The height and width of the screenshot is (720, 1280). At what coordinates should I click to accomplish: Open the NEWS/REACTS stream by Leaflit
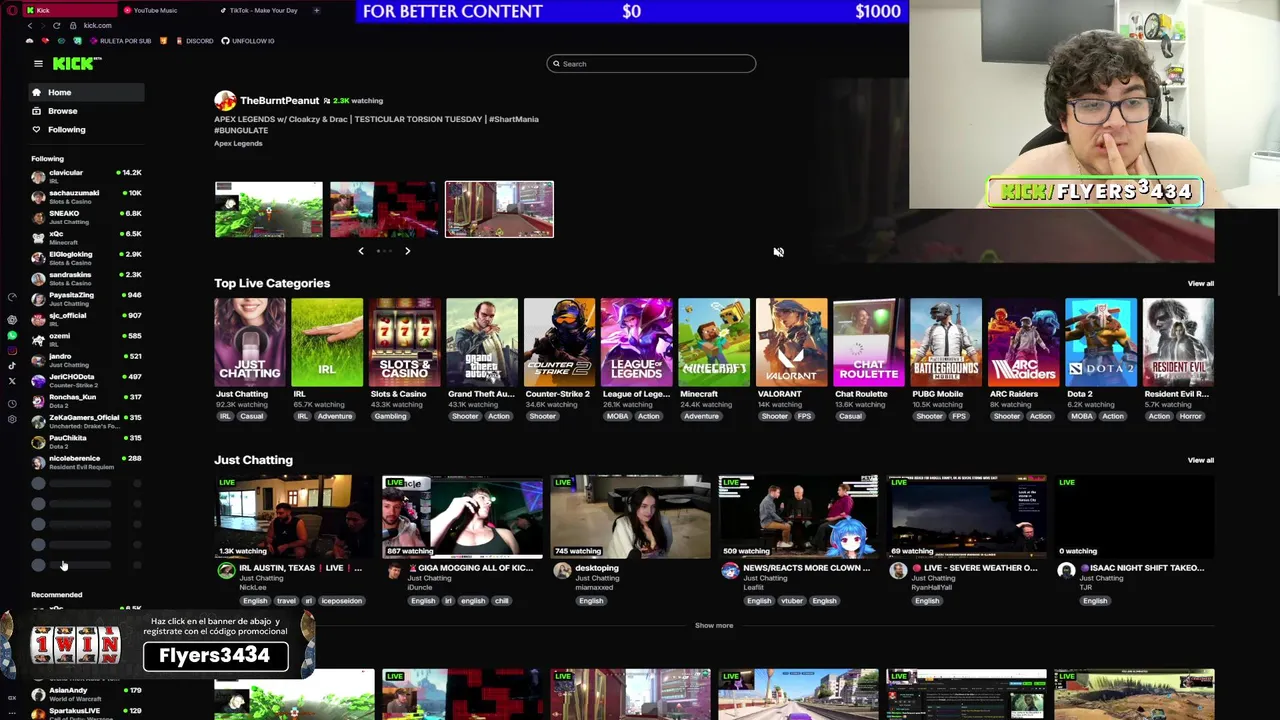(798, 517)
